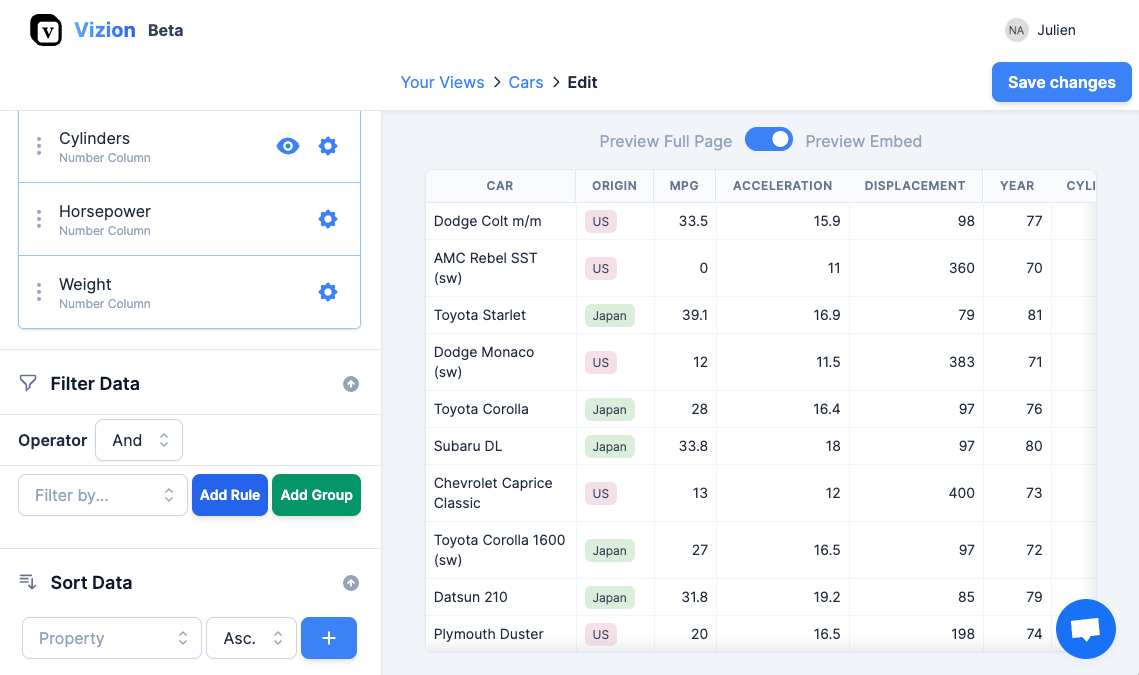The image size is (1139, 675).
Task: Click the Save changes button
Action: tap(1061, 82)
